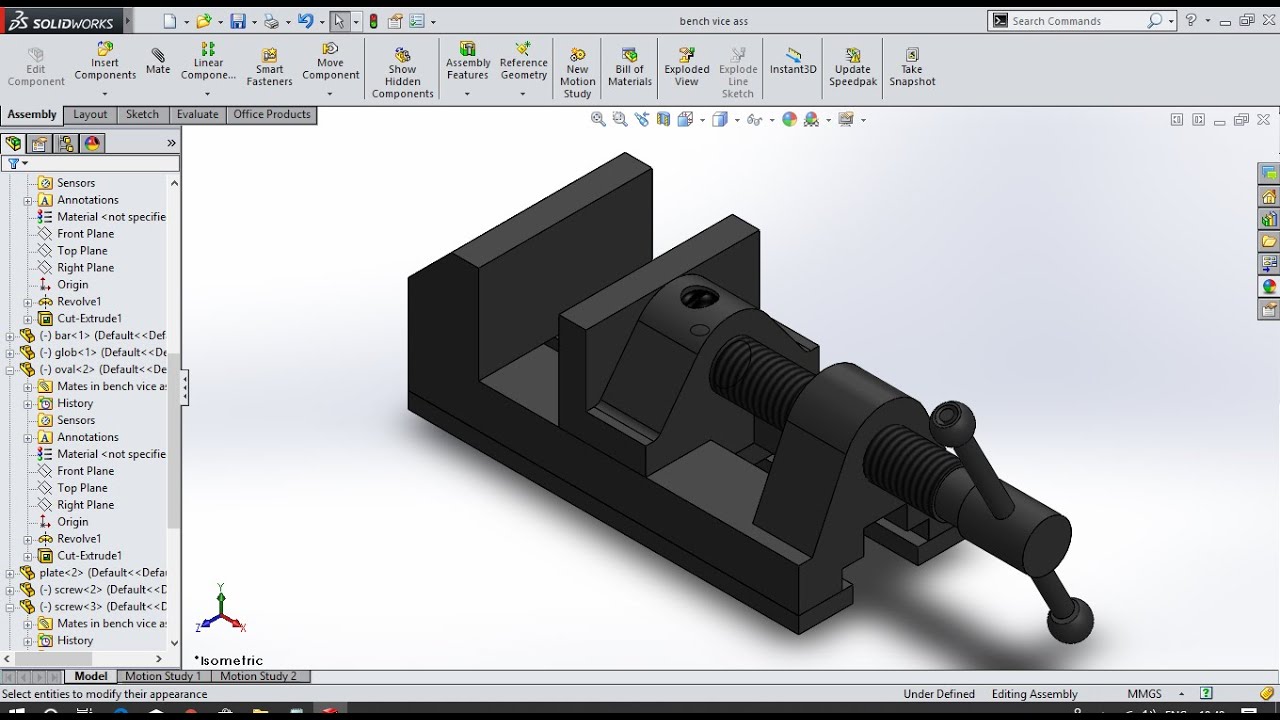
Task: Activate the Move Component tool
Action: click(x=330, y=61)
